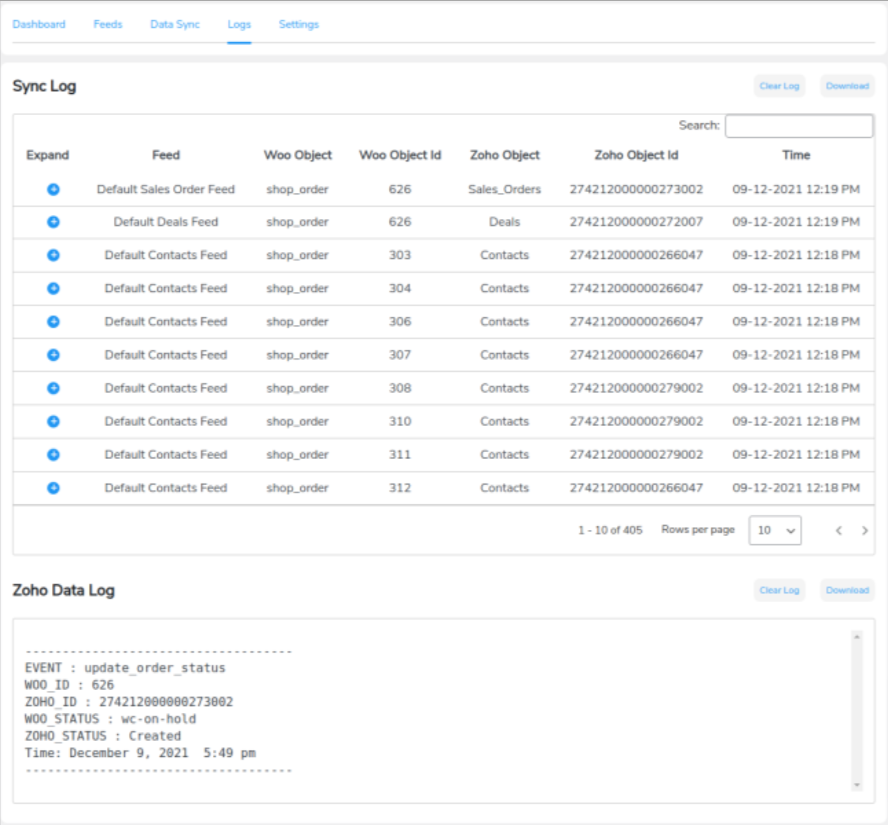This screenshot has width=888, height=825.
Task: Expand the Default Sales Order Feed log entry
Action: [52, 188]
